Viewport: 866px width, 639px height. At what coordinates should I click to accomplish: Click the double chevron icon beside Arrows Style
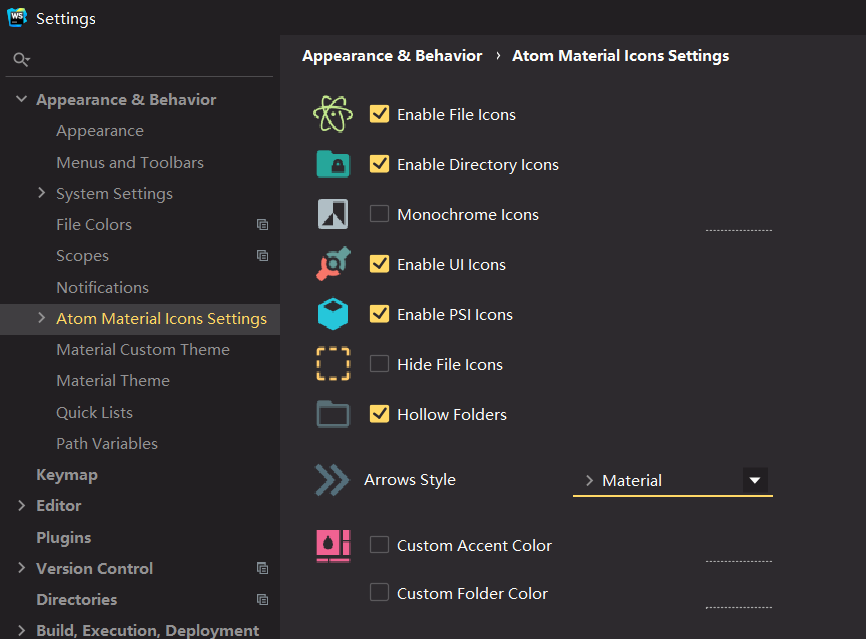pyautogui.click(x=331, y=479)
